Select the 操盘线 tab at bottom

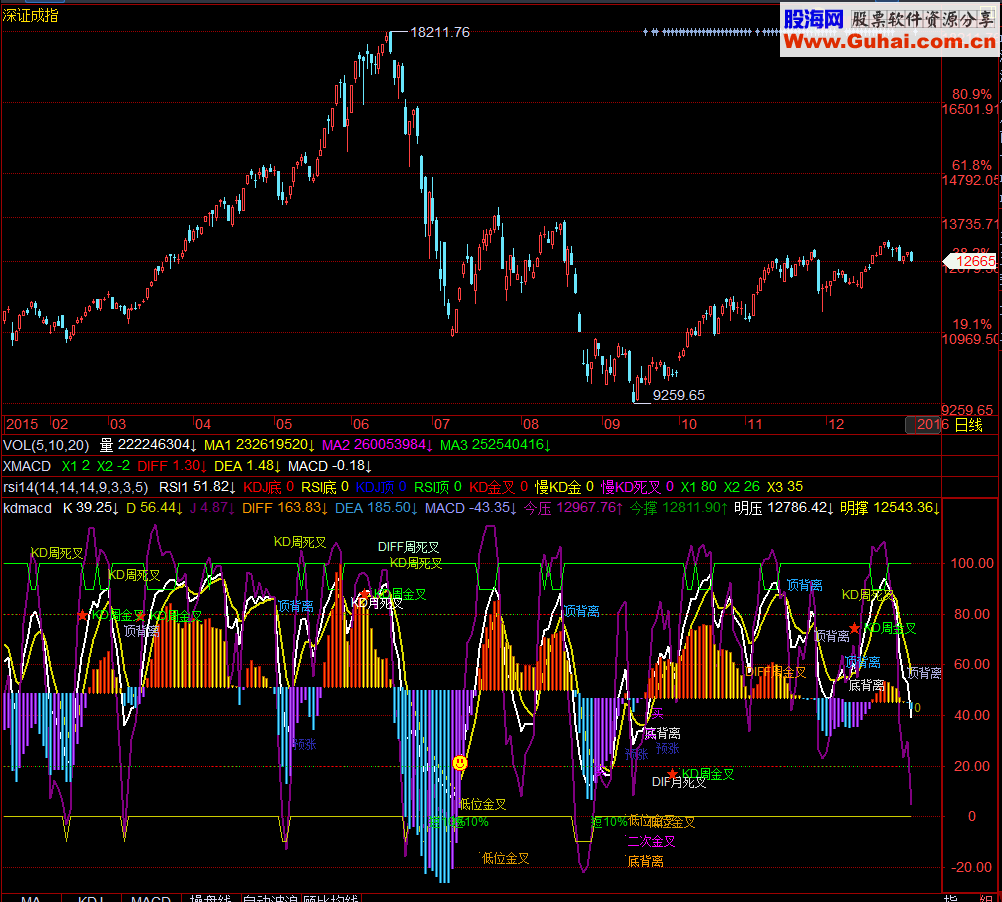pyautogui.click(x=210, y=898)
